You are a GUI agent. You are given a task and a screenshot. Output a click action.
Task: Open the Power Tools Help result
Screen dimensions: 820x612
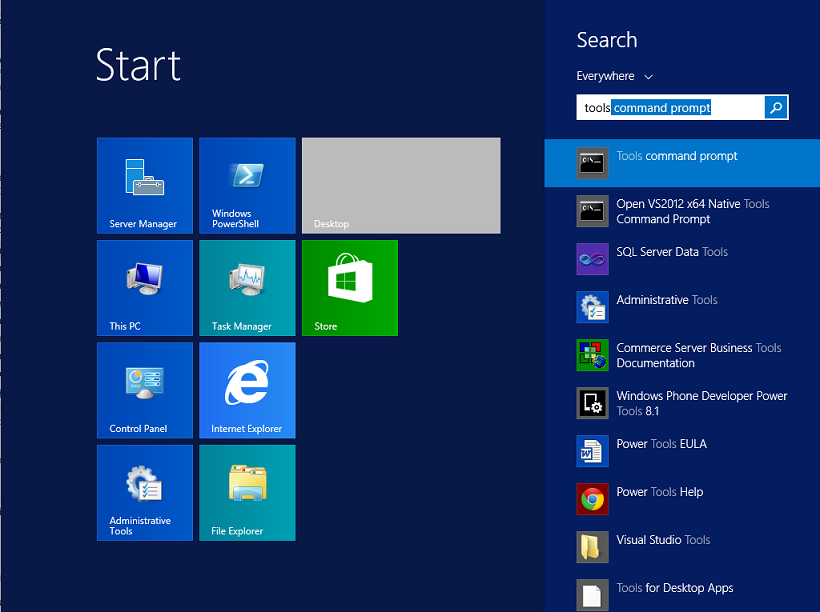(x=659, y=492)
